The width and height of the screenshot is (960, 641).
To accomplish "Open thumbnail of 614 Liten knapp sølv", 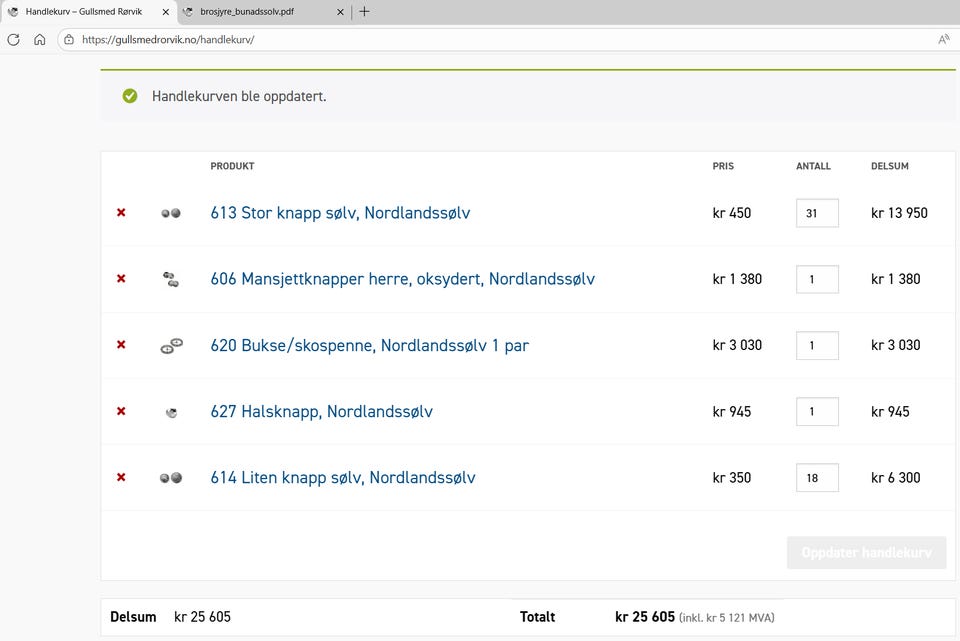I will [x=171, y=478].
